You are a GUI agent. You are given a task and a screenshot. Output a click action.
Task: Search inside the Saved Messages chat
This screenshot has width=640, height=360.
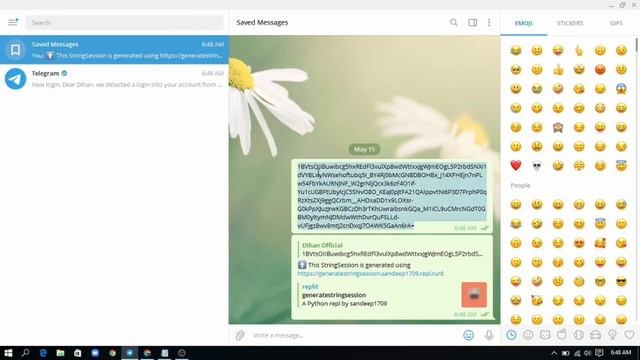tap(453, 22)
